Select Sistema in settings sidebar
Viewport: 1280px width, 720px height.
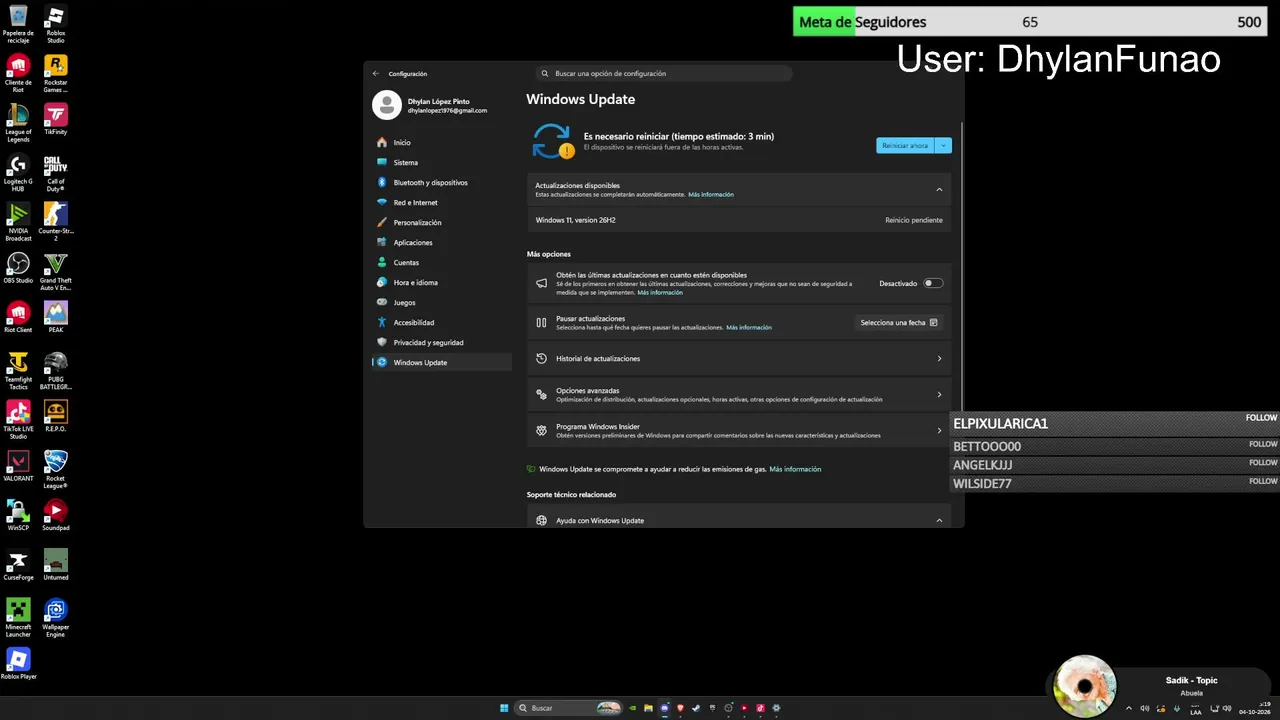pos(441,162)
